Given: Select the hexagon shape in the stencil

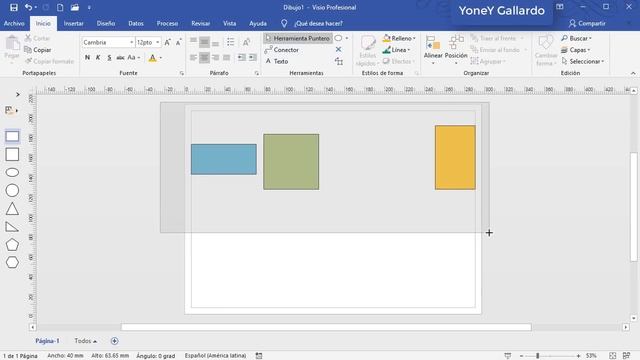Looking at the screenshot, I should point(12,262).
